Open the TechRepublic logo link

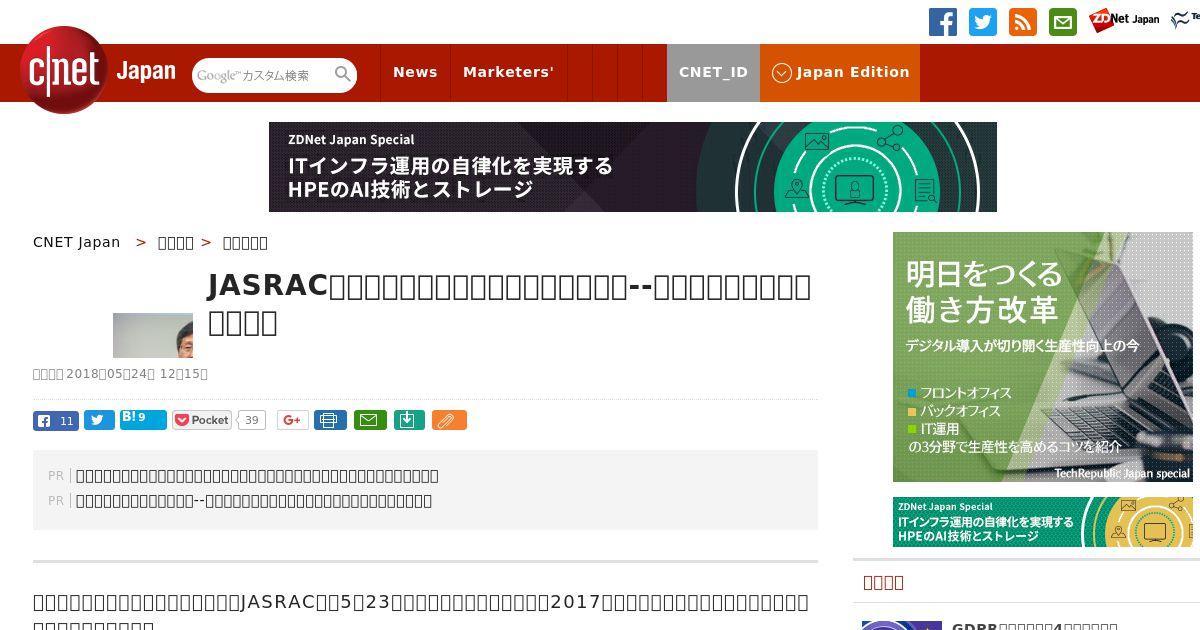tap(1185, 19)
